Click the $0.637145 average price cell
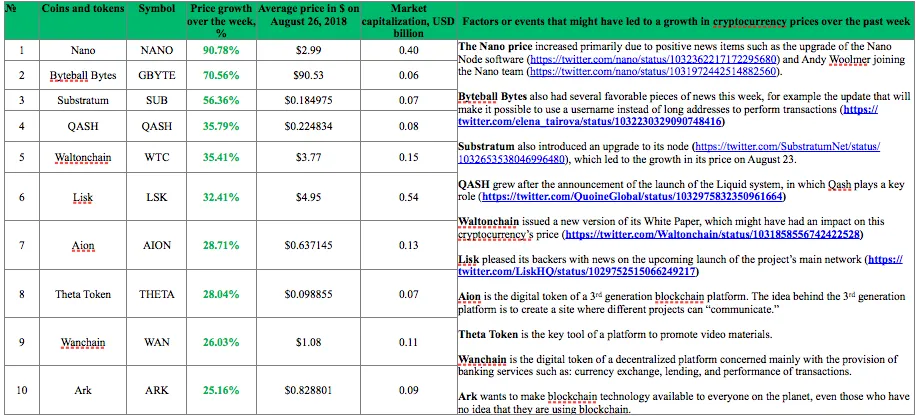Screen dimensions: 916x418 308,245
